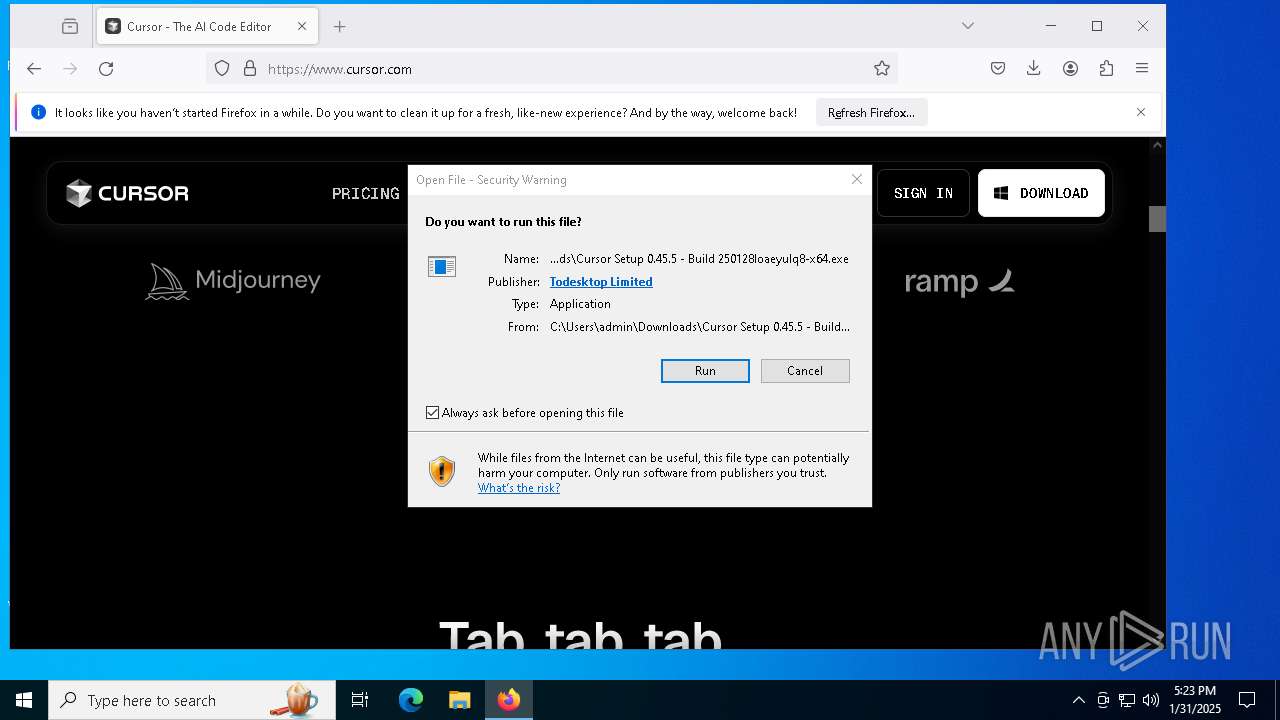Click DOWNLOAD button on Cursor site
The image size is (1280, 720).
[1041, 193]
